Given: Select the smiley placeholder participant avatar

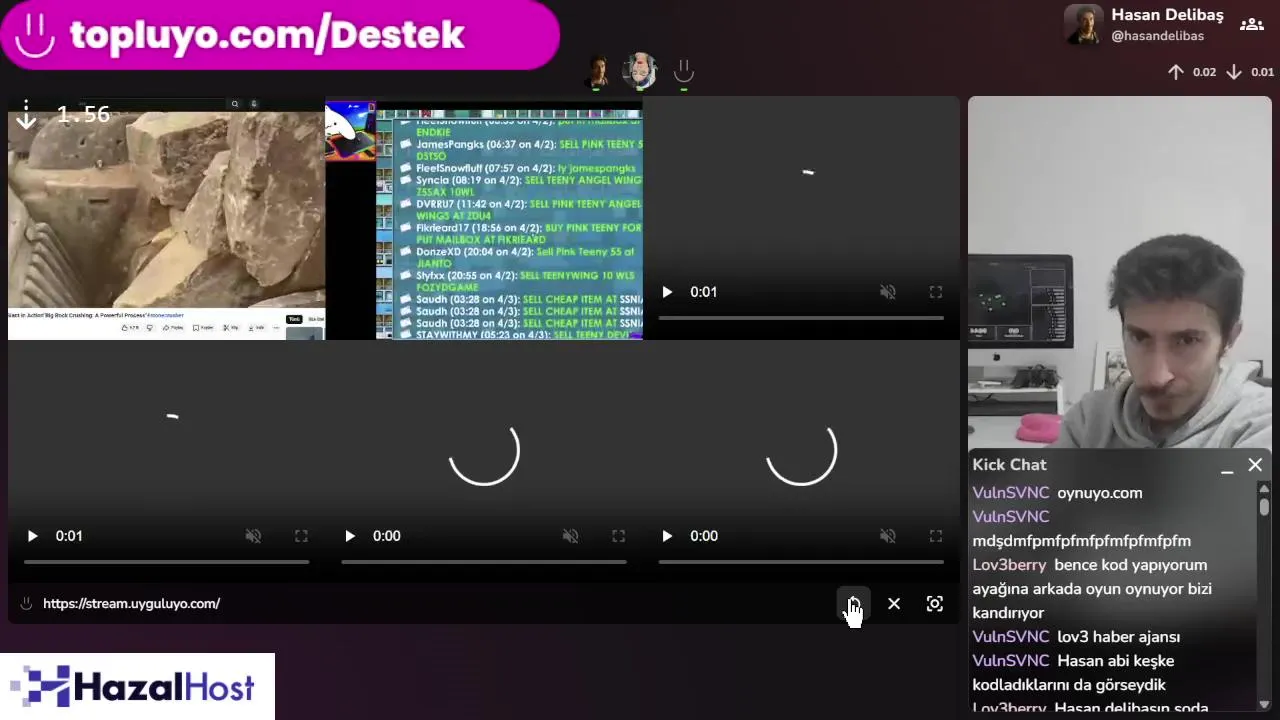Looking at the screenshot, I should click(684, 71).
